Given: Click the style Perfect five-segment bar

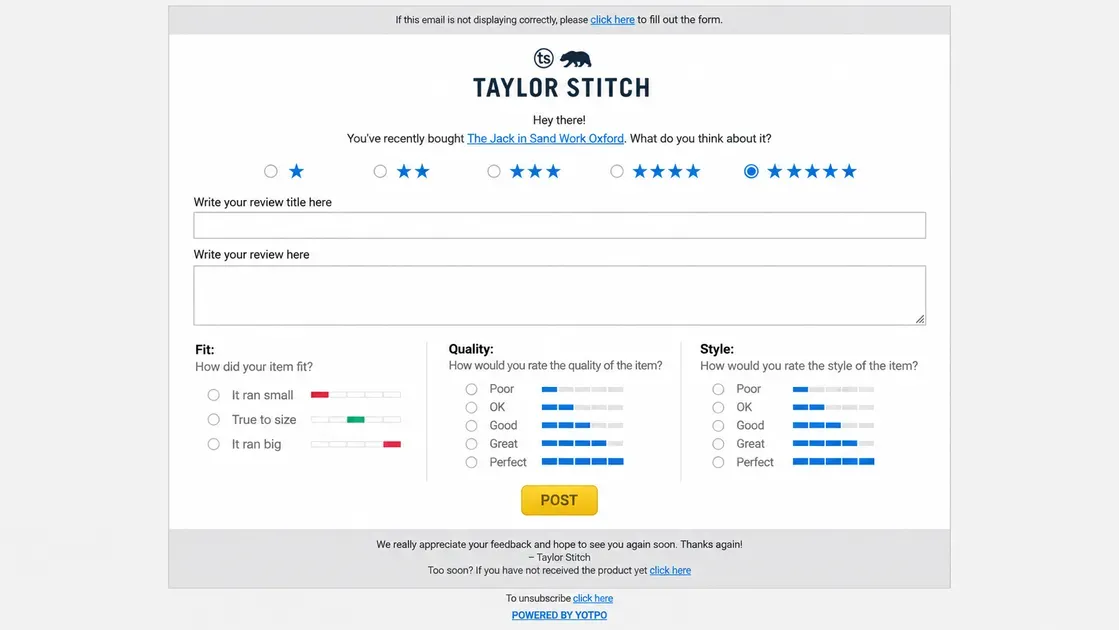Looking at the screenshot, I should coord(834,462).
